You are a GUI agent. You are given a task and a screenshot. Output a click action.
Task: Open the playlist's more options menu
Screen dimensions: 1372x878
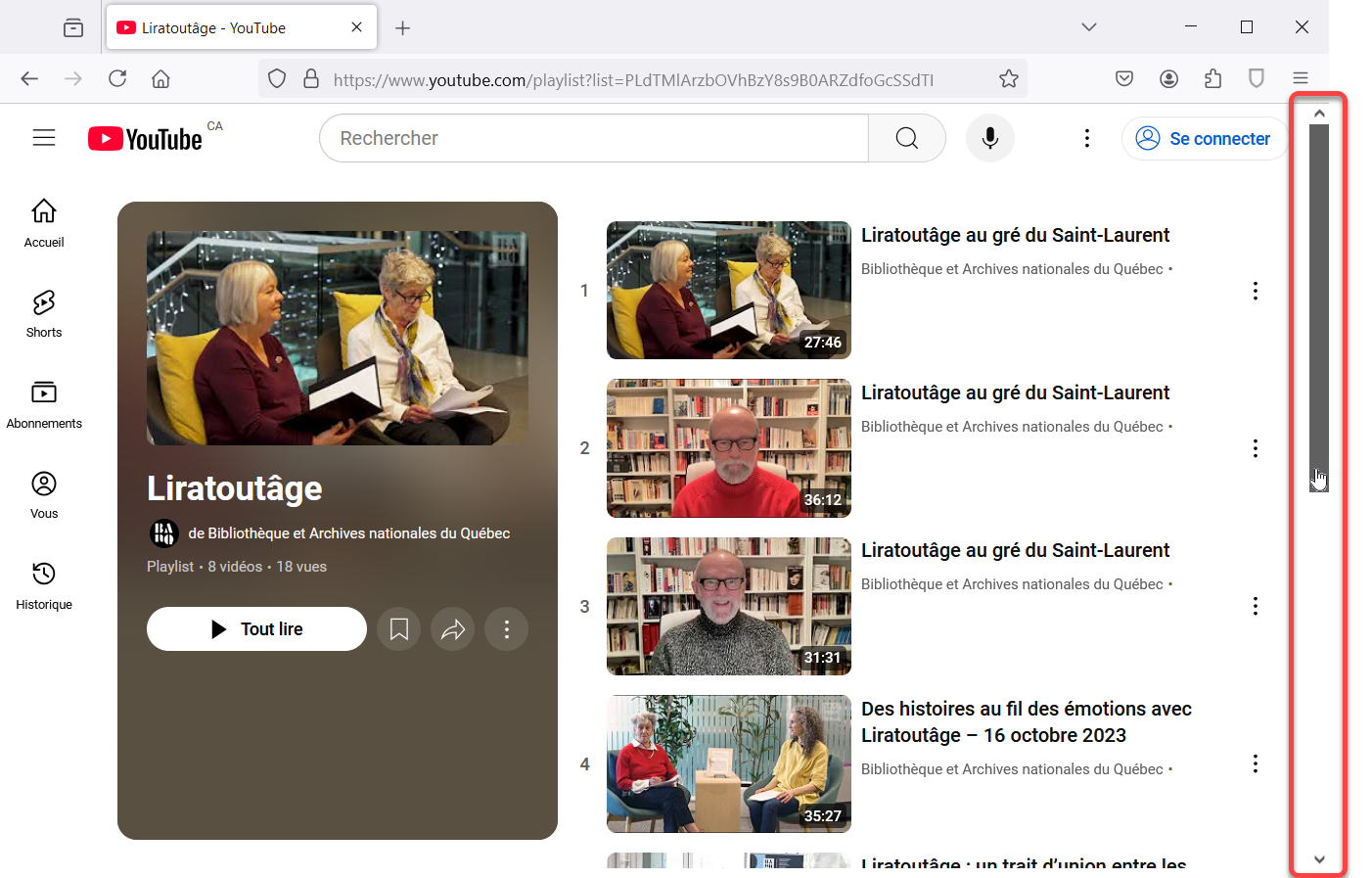coord(507,629)
